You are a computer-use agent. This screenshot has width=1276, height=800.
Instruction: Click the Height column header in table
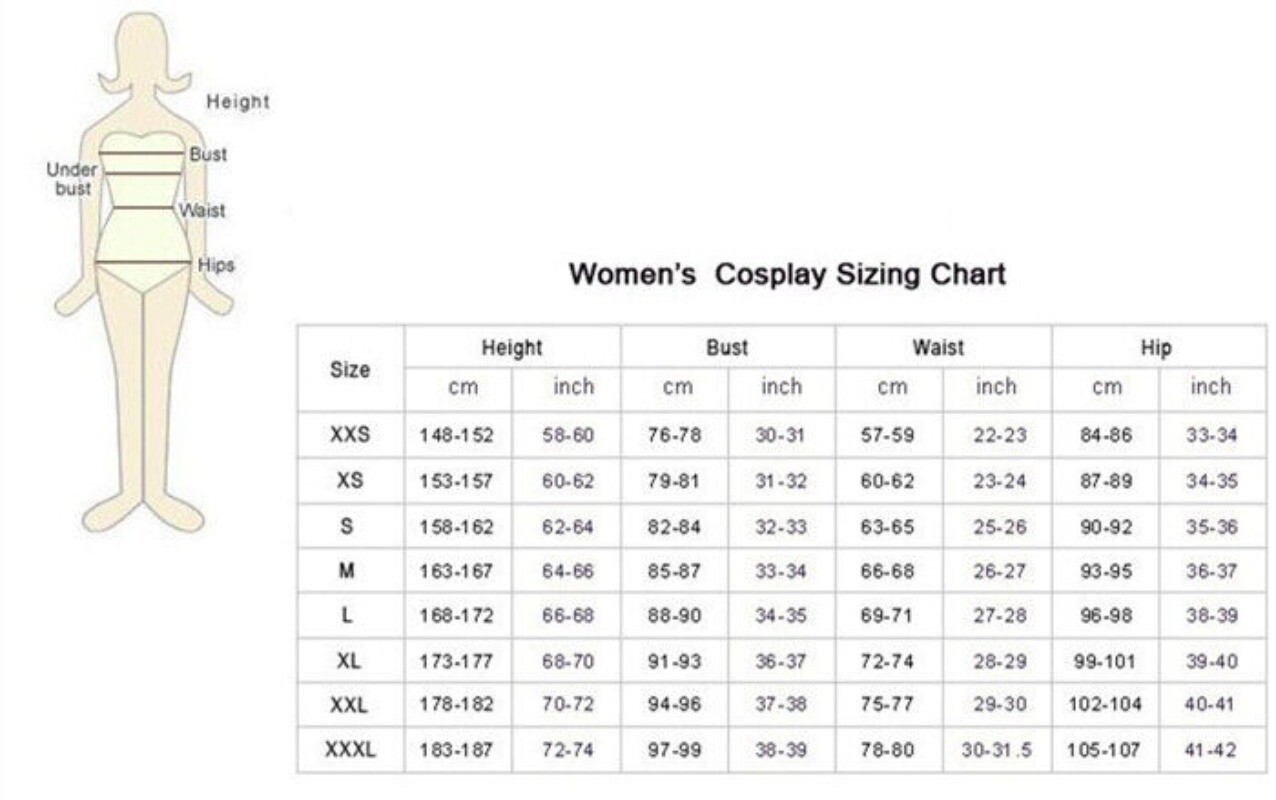[511, 347]
